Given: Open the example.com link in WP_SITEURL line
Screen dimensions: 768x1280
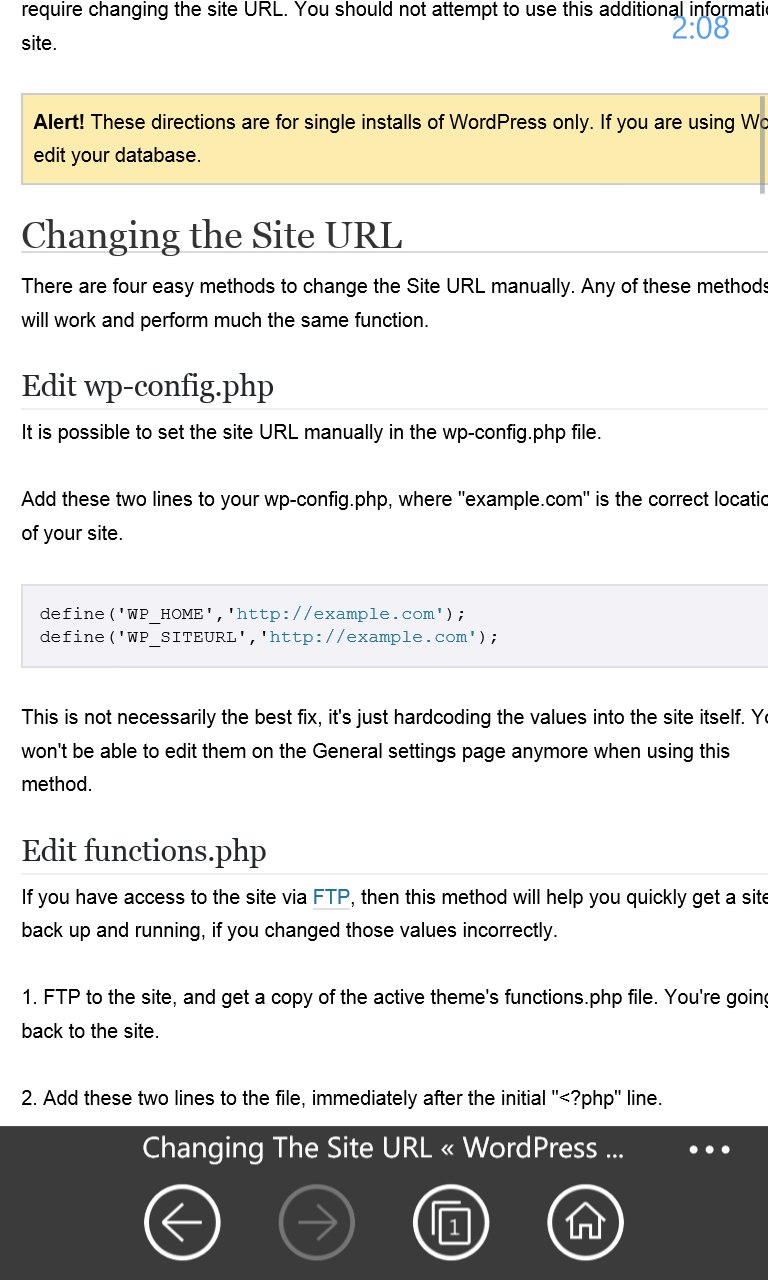Looking at the screenshot, I should coord(368,637).
